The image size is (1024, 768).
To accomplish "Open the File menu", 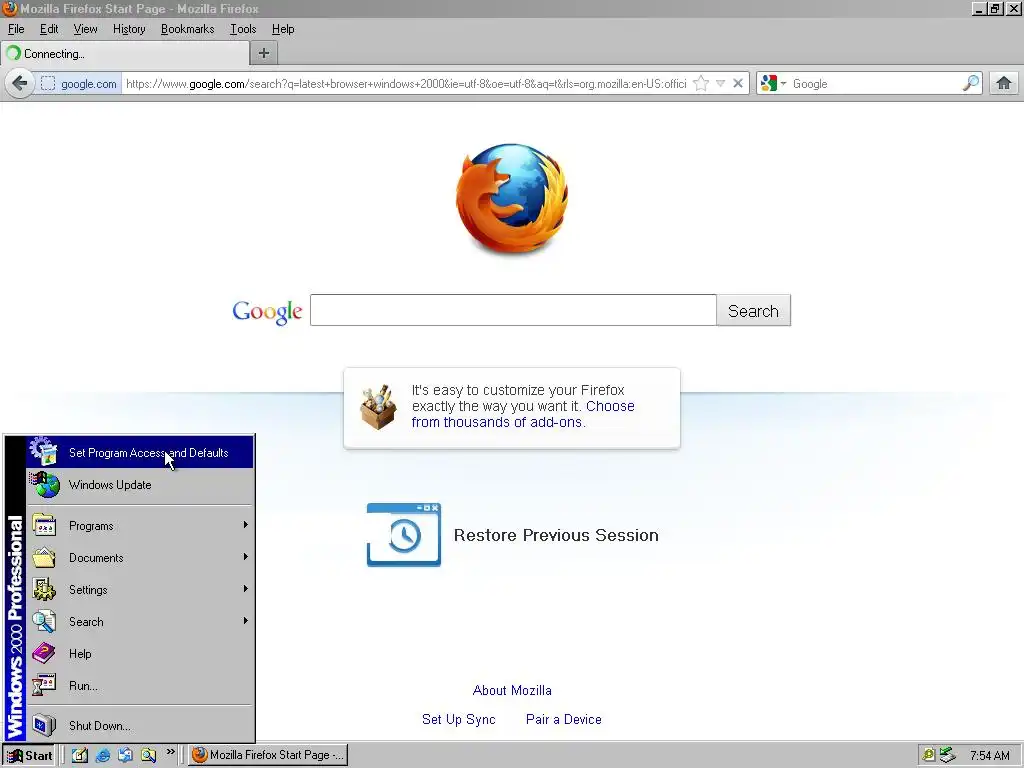I will (x=16, y=29).
